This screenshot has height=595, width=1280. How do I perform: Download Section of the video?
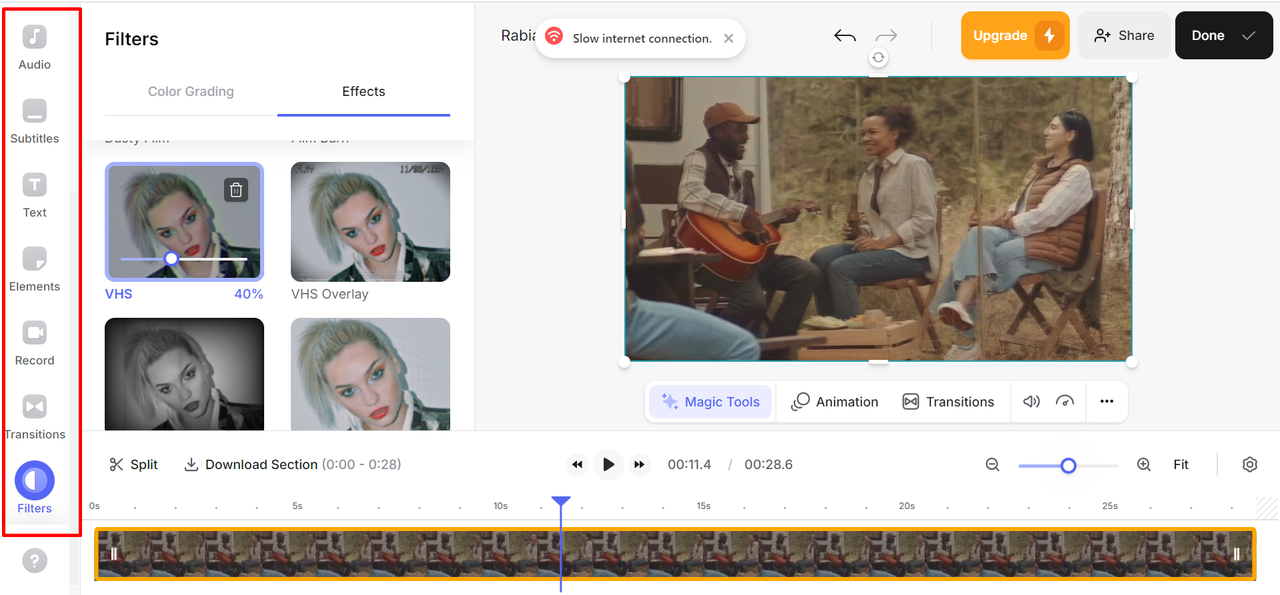click(x=293, y=465)
